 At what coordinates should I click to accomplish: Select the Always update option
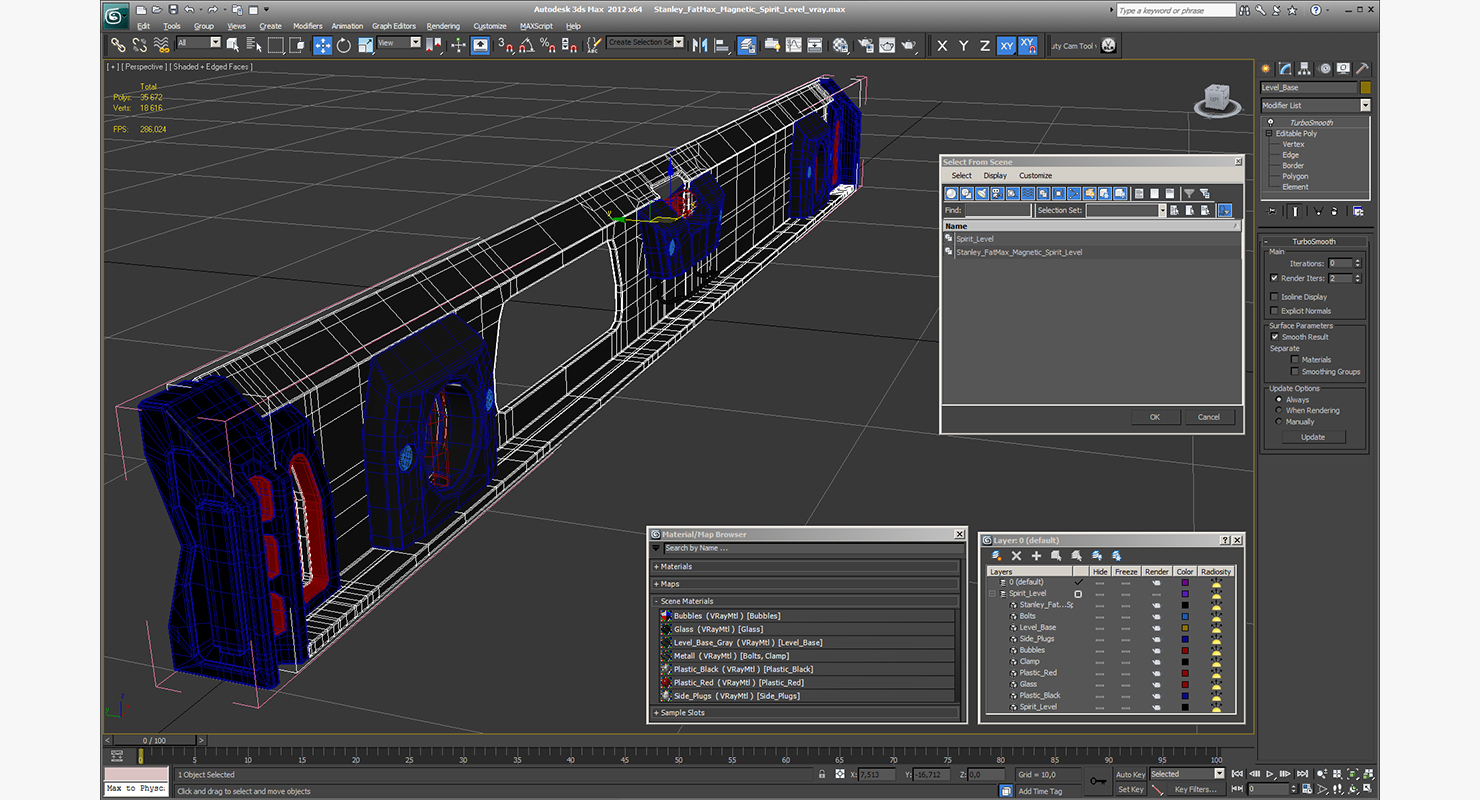click(1278, 400)
